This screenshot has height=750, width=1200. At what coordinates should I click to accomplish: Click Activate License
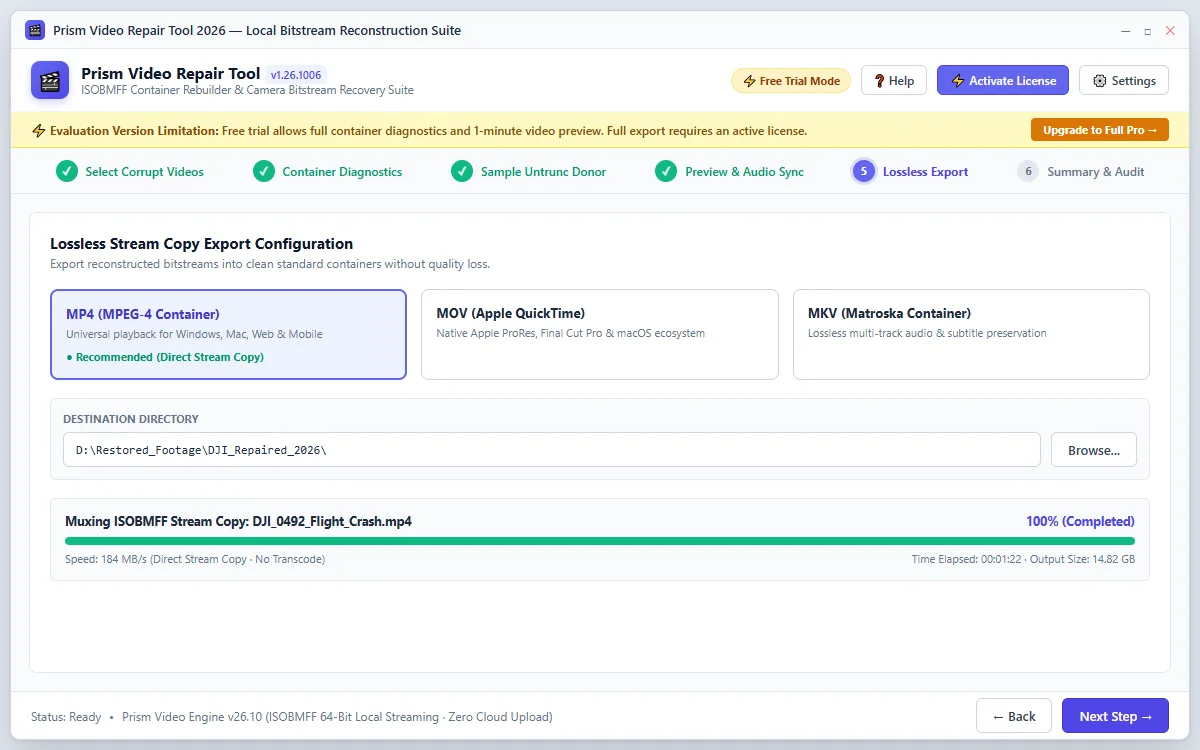1003,81
